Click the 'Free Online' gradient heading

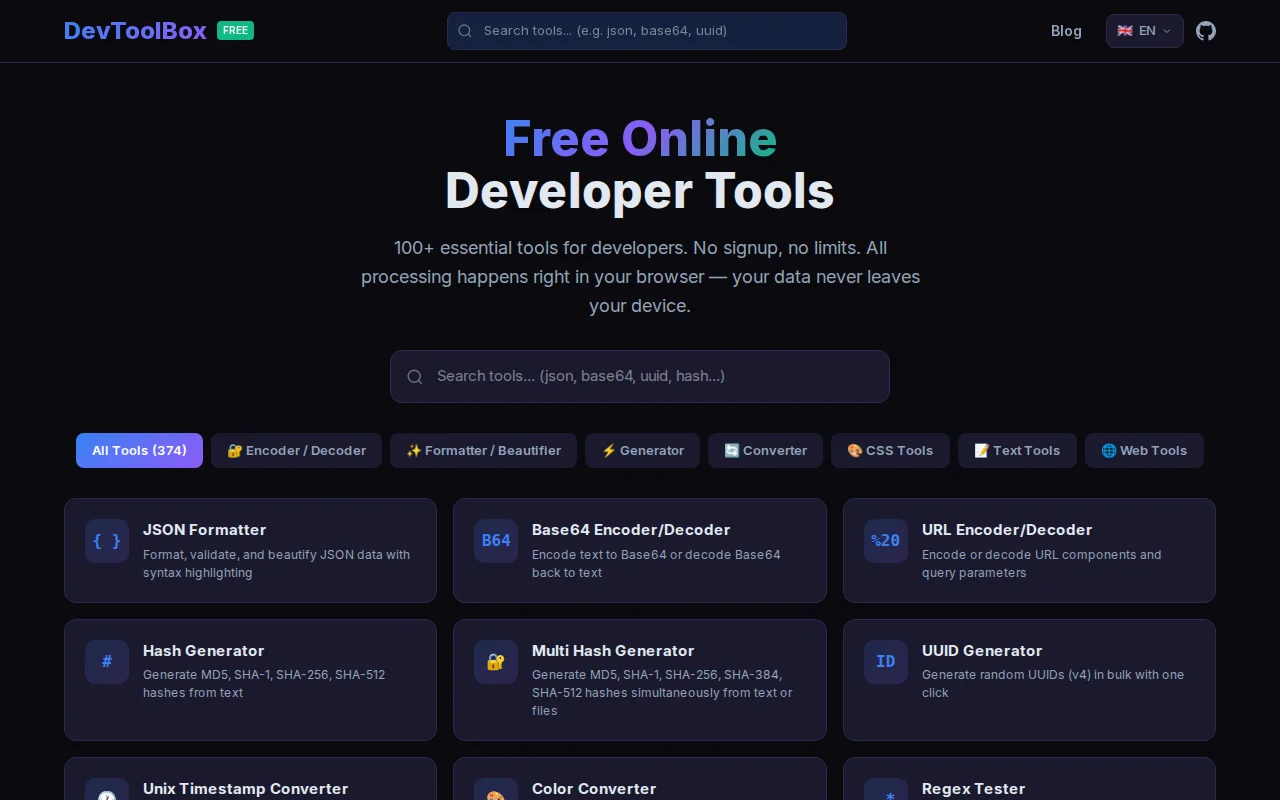click(640, 139)
